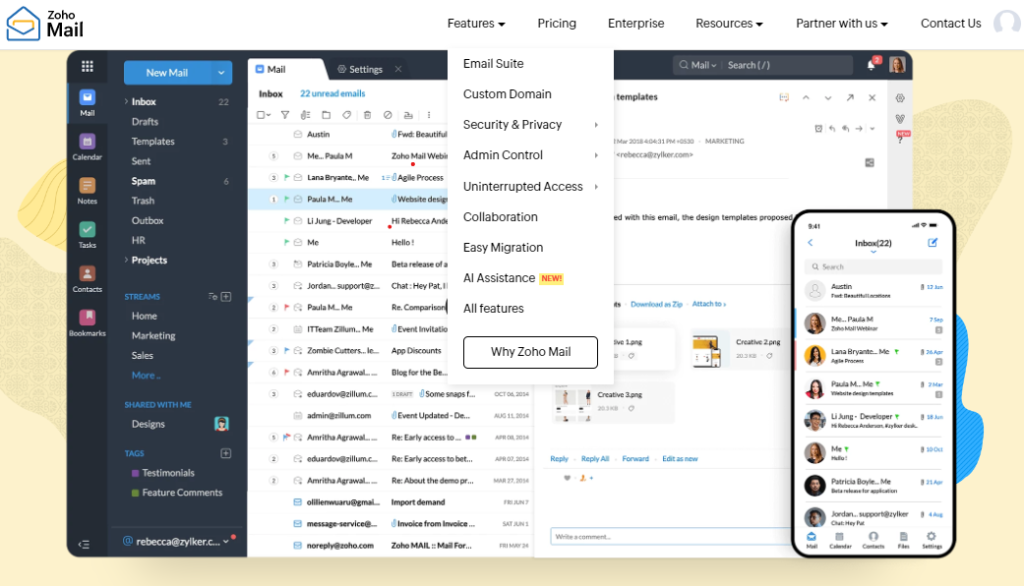Open Features dropdown in top navigation

click(x=476, y=24)
